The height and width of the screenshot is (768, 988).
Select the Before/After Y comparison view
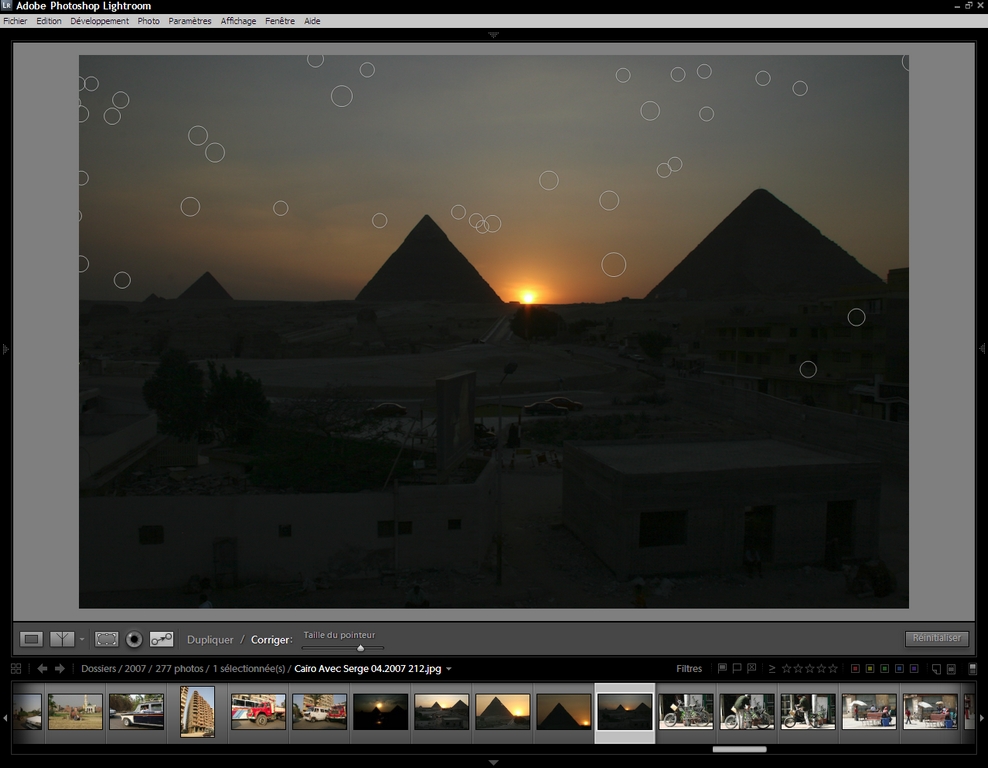(x=62, y=639)
